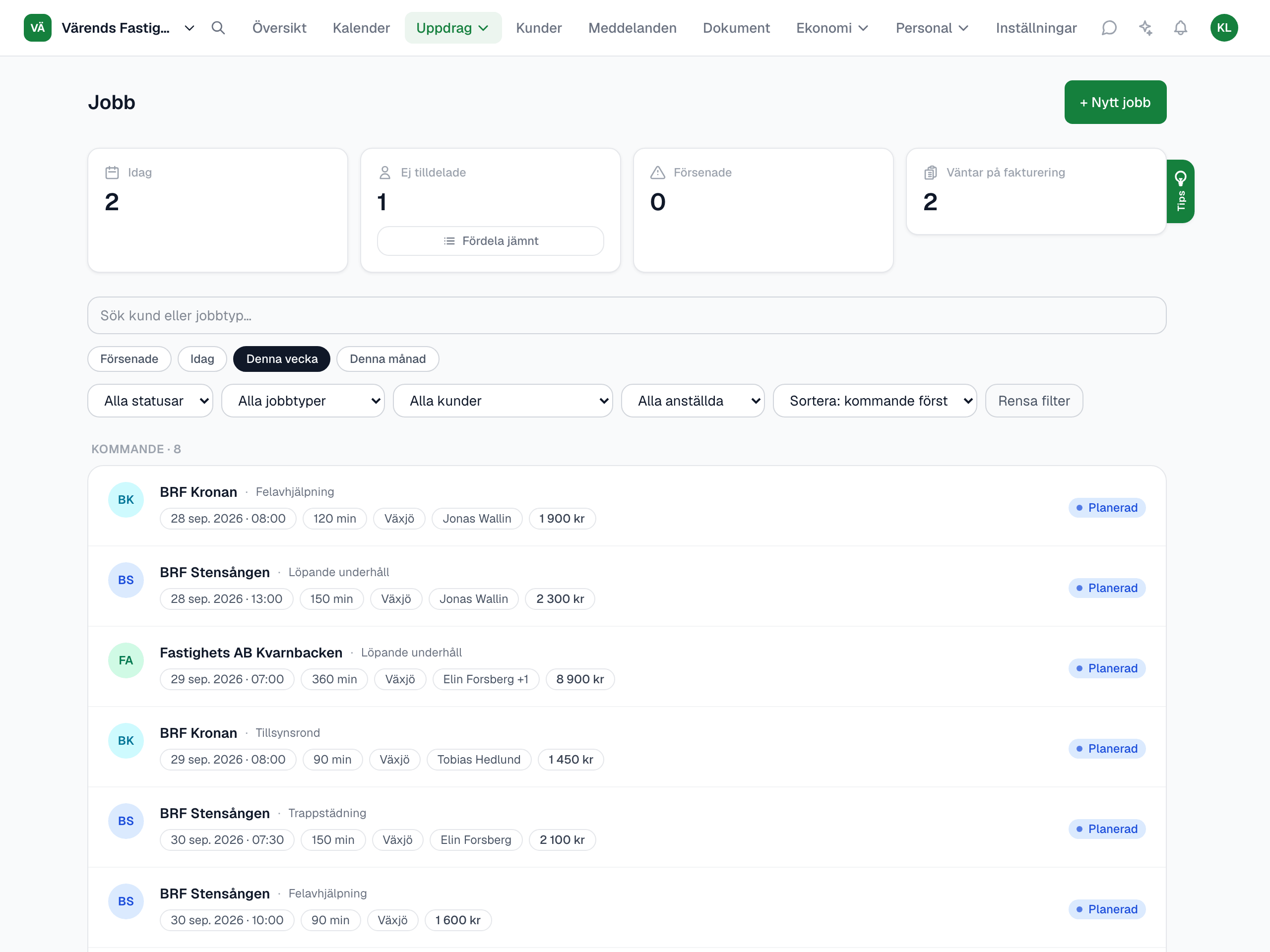
Task: Click Rensa filter button
Action: (1034, 401)
